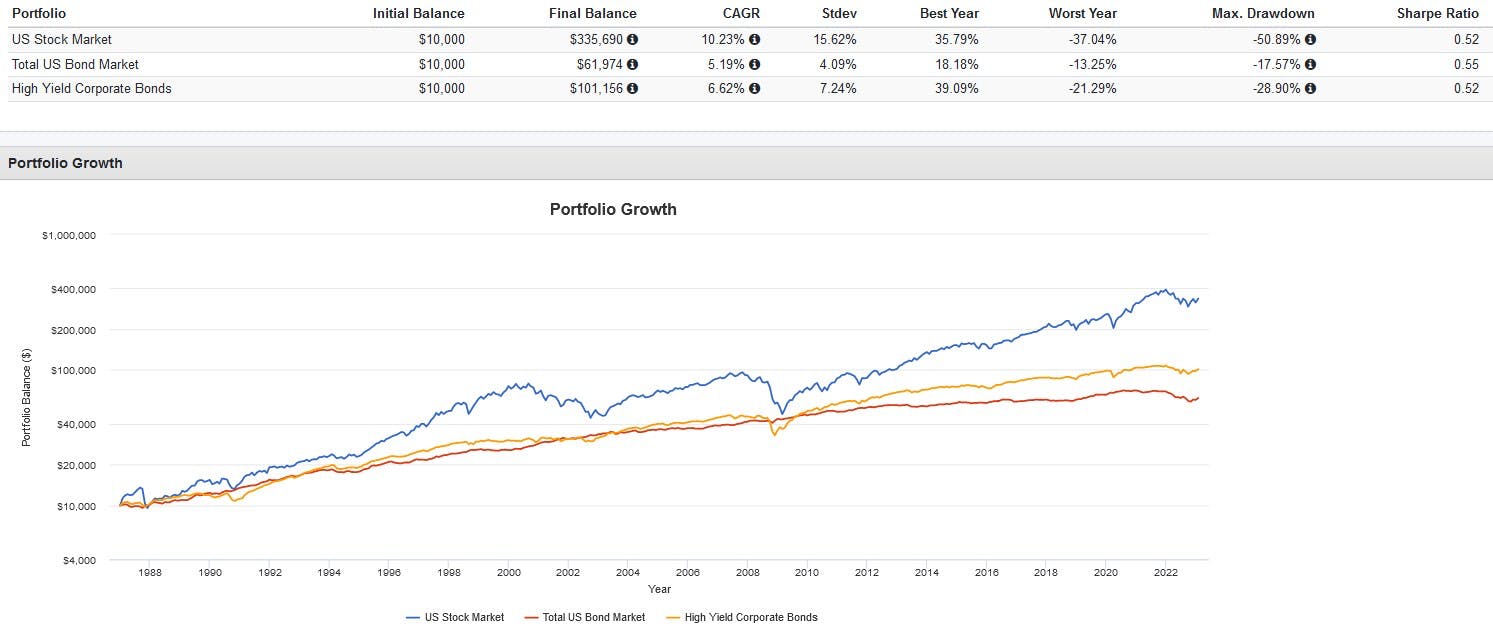This screenshot has width=1493, height=635.
Task: Open info icon beside 10.23% CAGR
Action: 755,40
